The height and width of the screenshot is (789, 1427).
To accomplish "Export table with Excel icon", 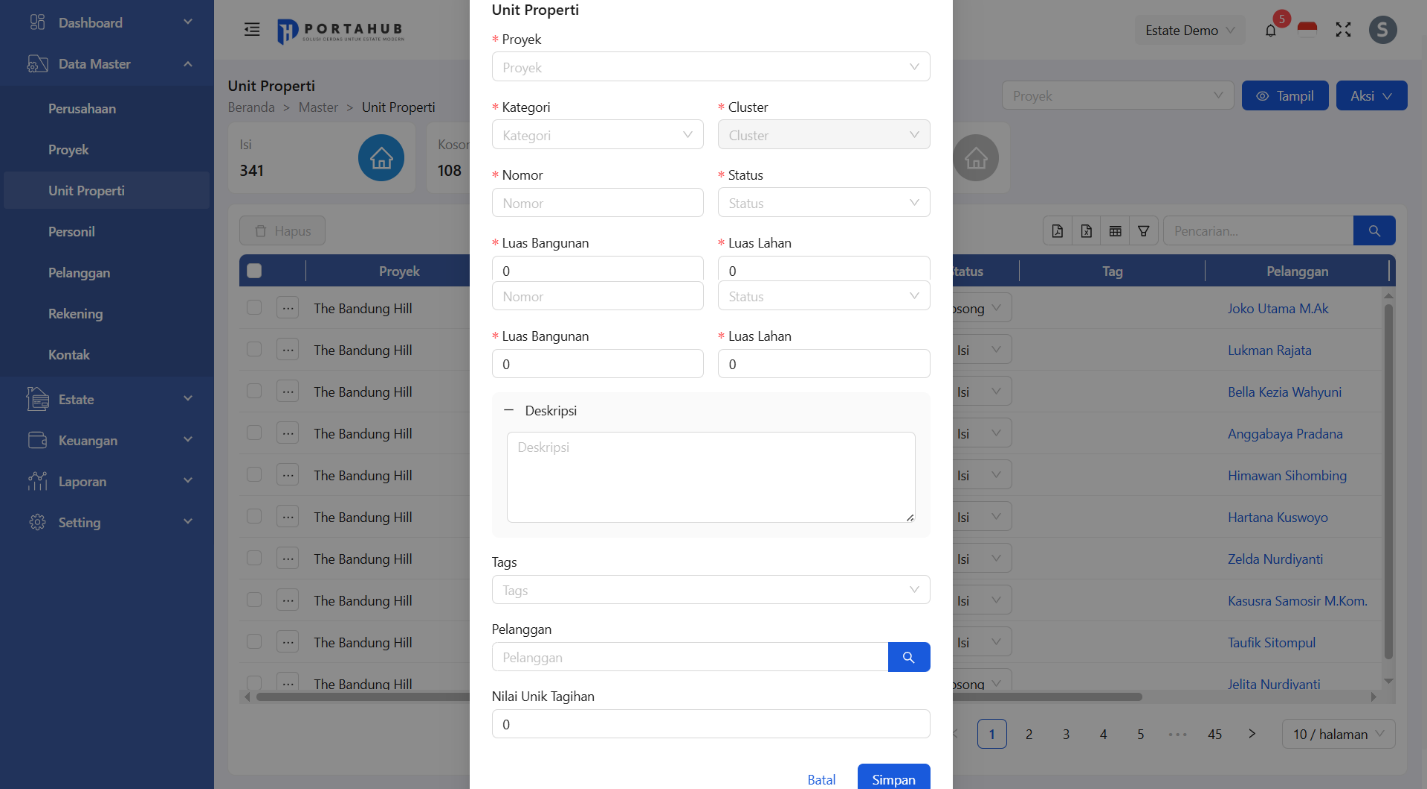I will click(1086, 231).
